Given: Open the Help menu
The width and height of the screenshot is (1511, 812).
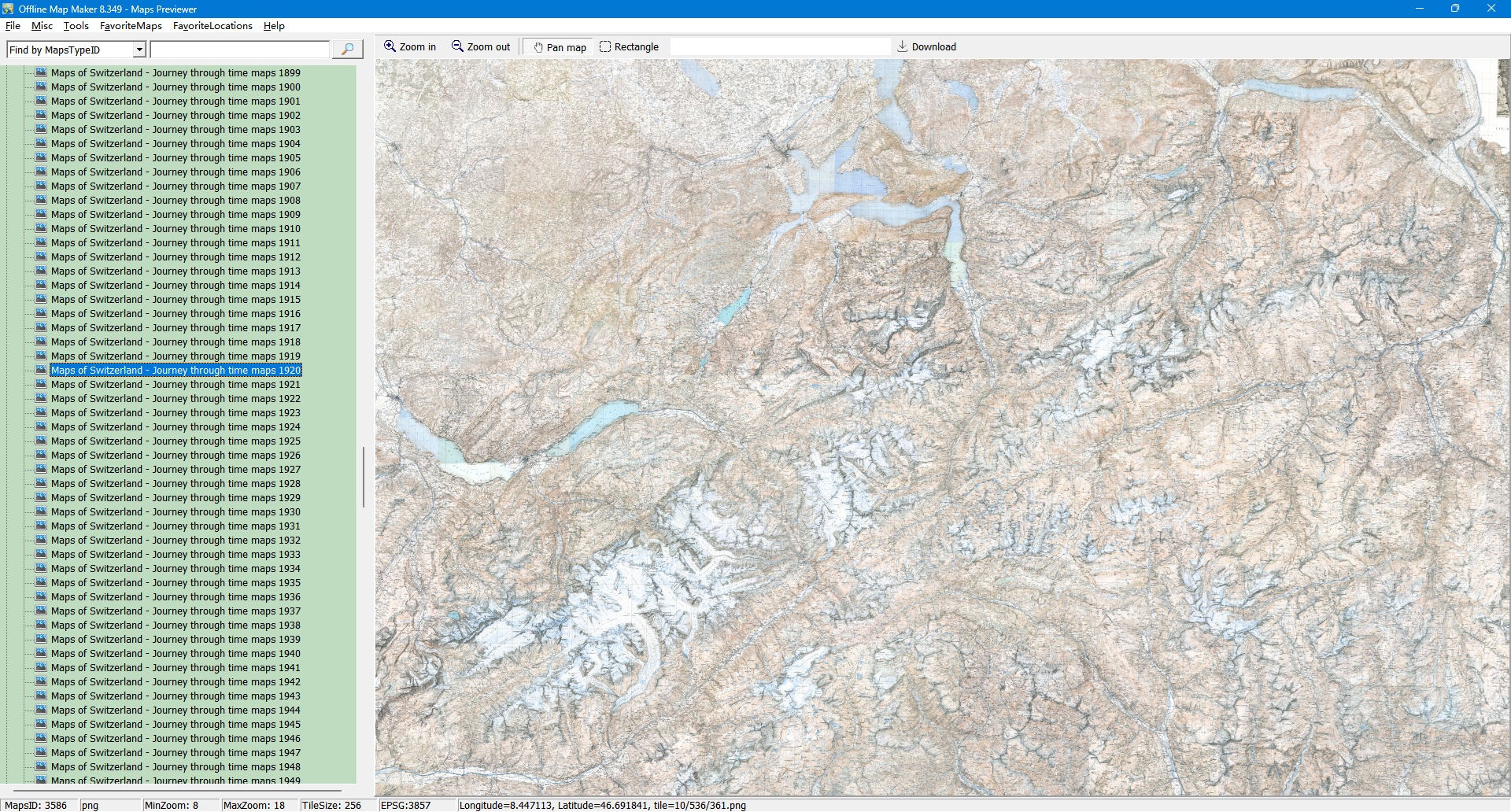Looking at the screenshot, I should coord(274,26).
